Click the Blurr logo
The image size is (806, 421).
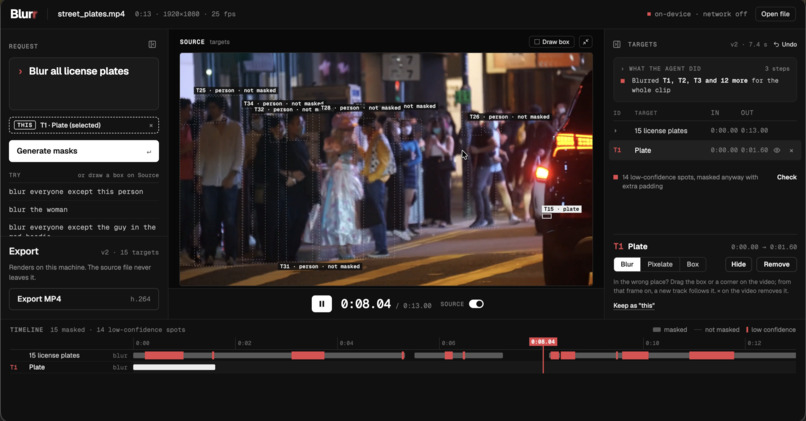click(x=24, y=14)
